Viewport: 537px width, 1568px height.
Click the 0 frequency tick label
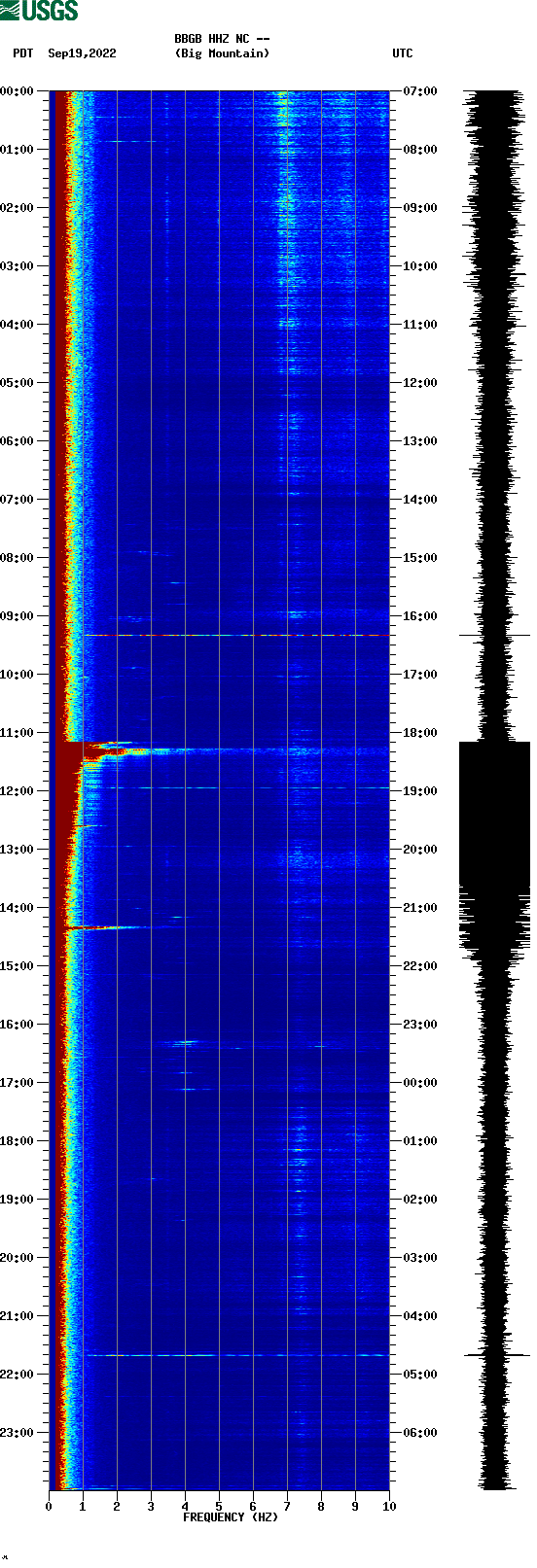pyautogui.click(x=49, y=1507)
